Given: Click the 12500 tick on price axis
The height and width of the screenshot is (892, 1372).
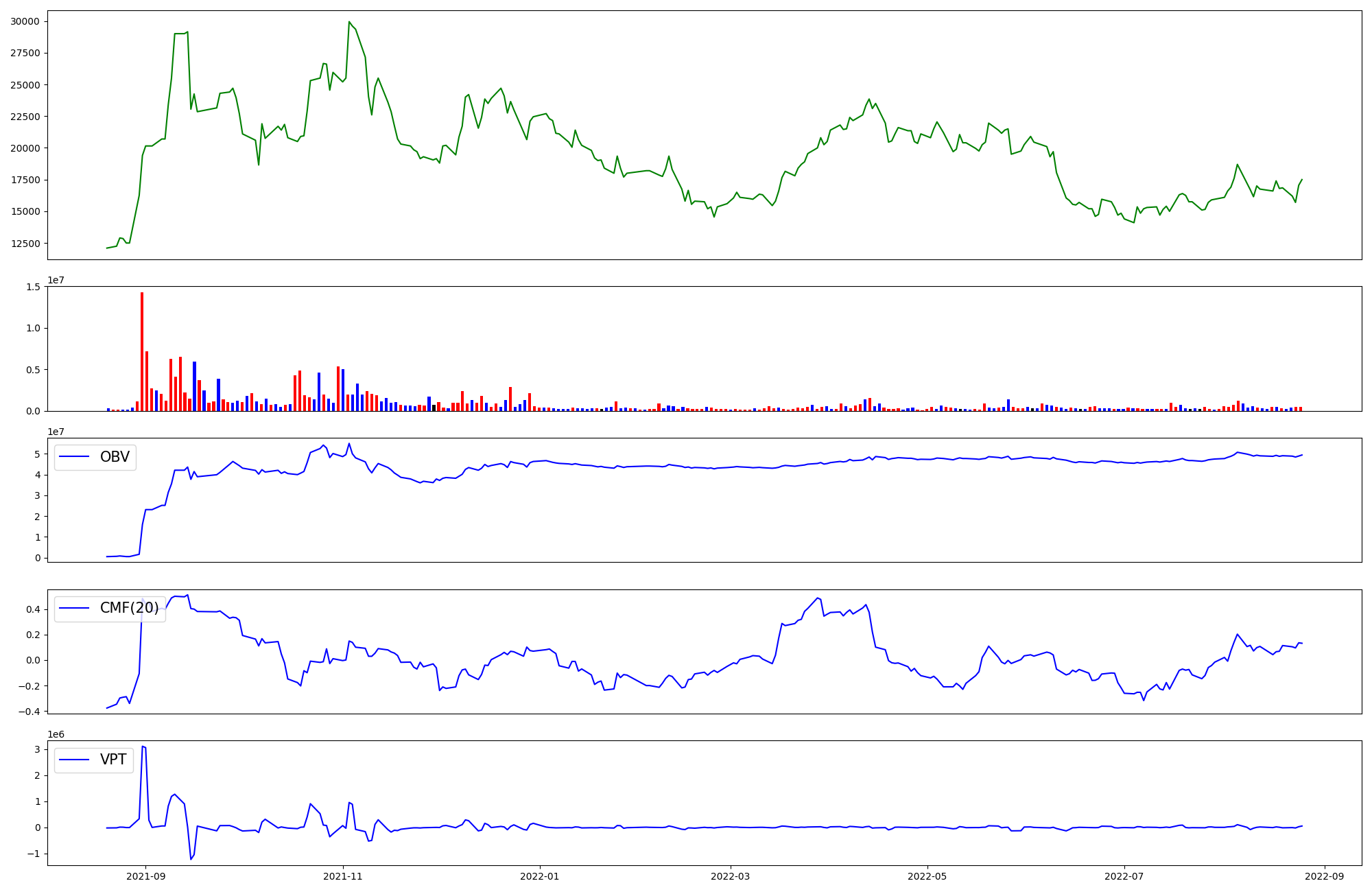Looking at the screenshot, I should [x=25, y=243].
